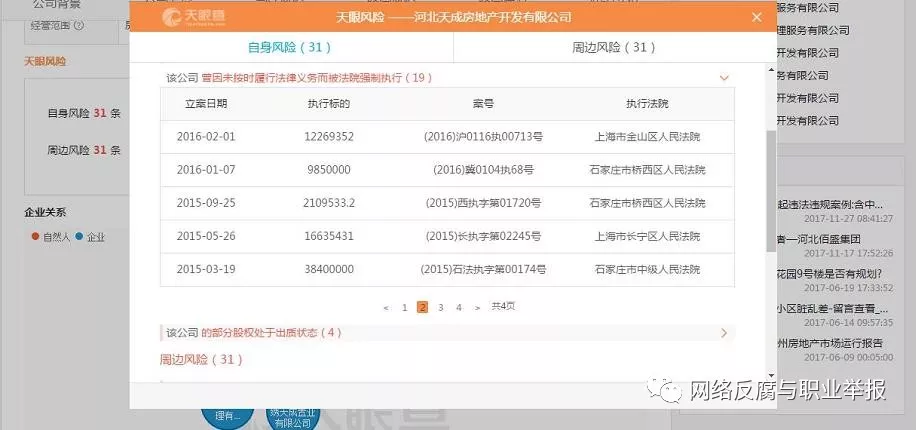
Task: Select page 3 in pagination
Action: [440, 307]
